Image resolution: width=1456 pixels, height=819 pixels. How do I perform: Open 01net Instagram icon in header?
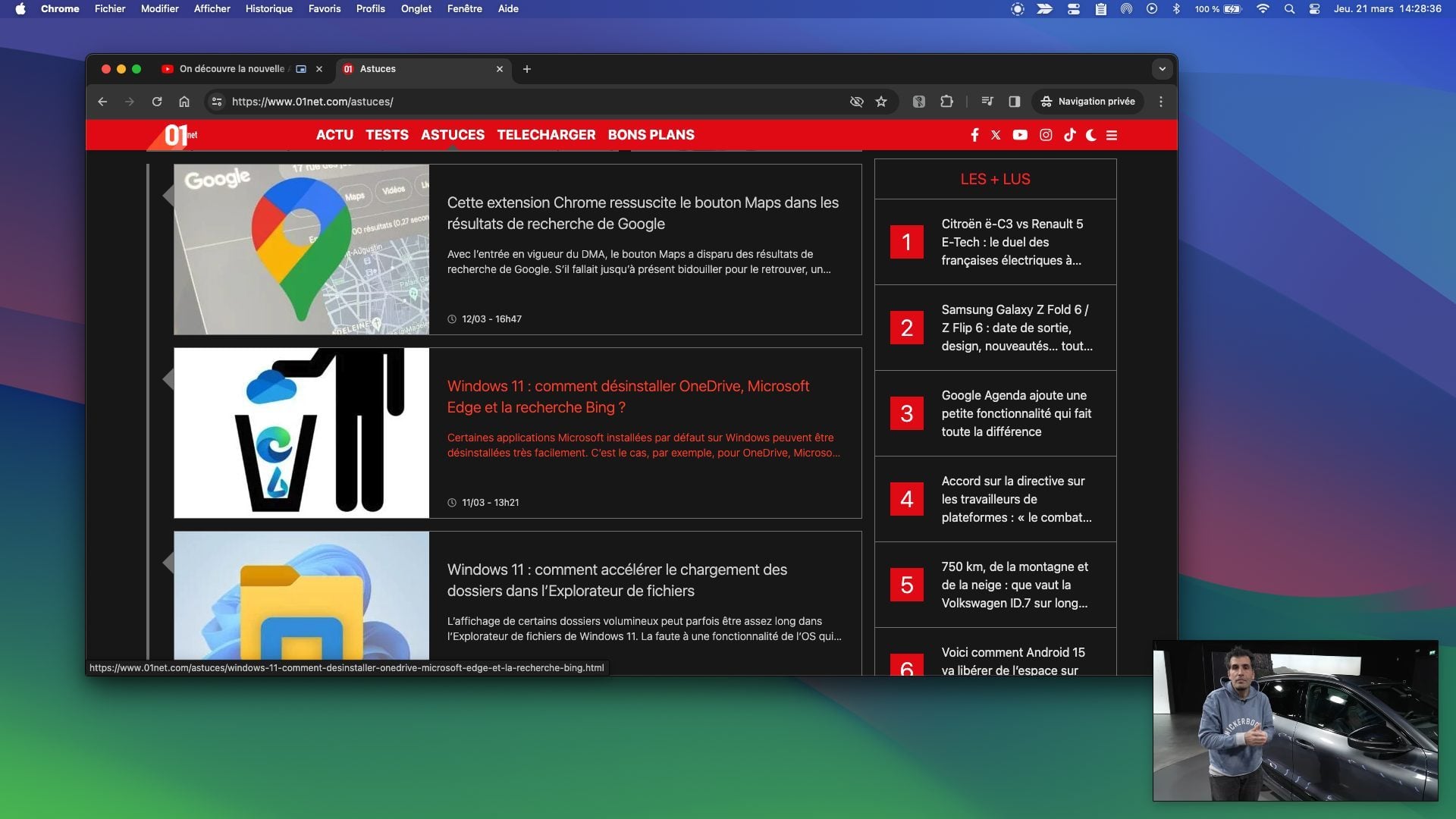pyautogui.click(x=1046, y=135)
